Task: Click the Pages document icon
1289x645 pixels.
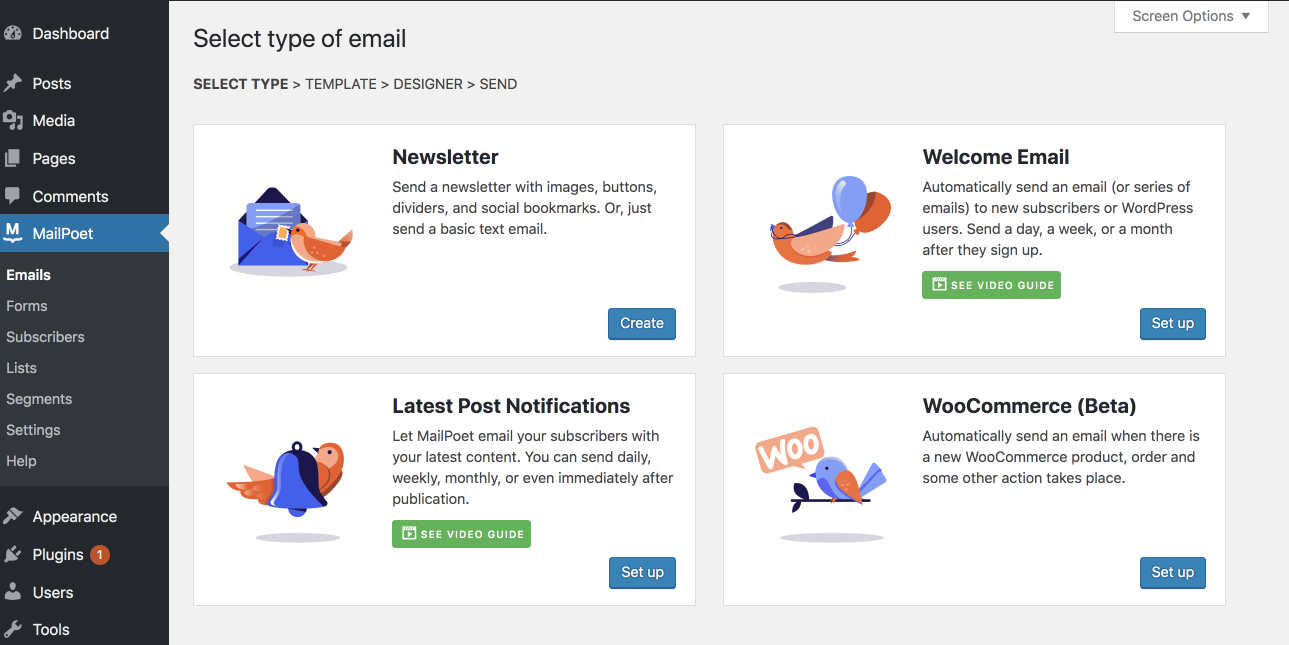Action: (16, 158)
